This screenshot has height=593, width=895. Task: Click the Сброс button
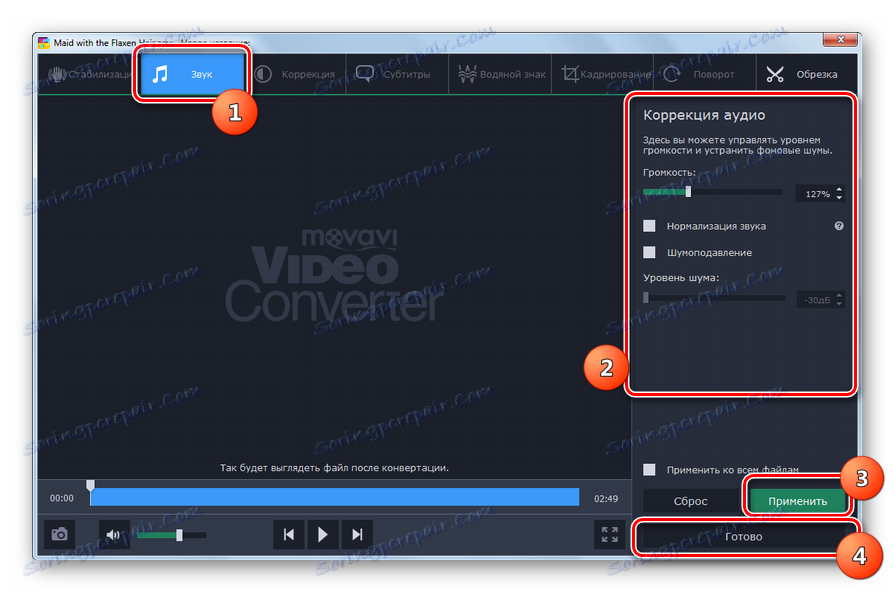pos(691,501)
